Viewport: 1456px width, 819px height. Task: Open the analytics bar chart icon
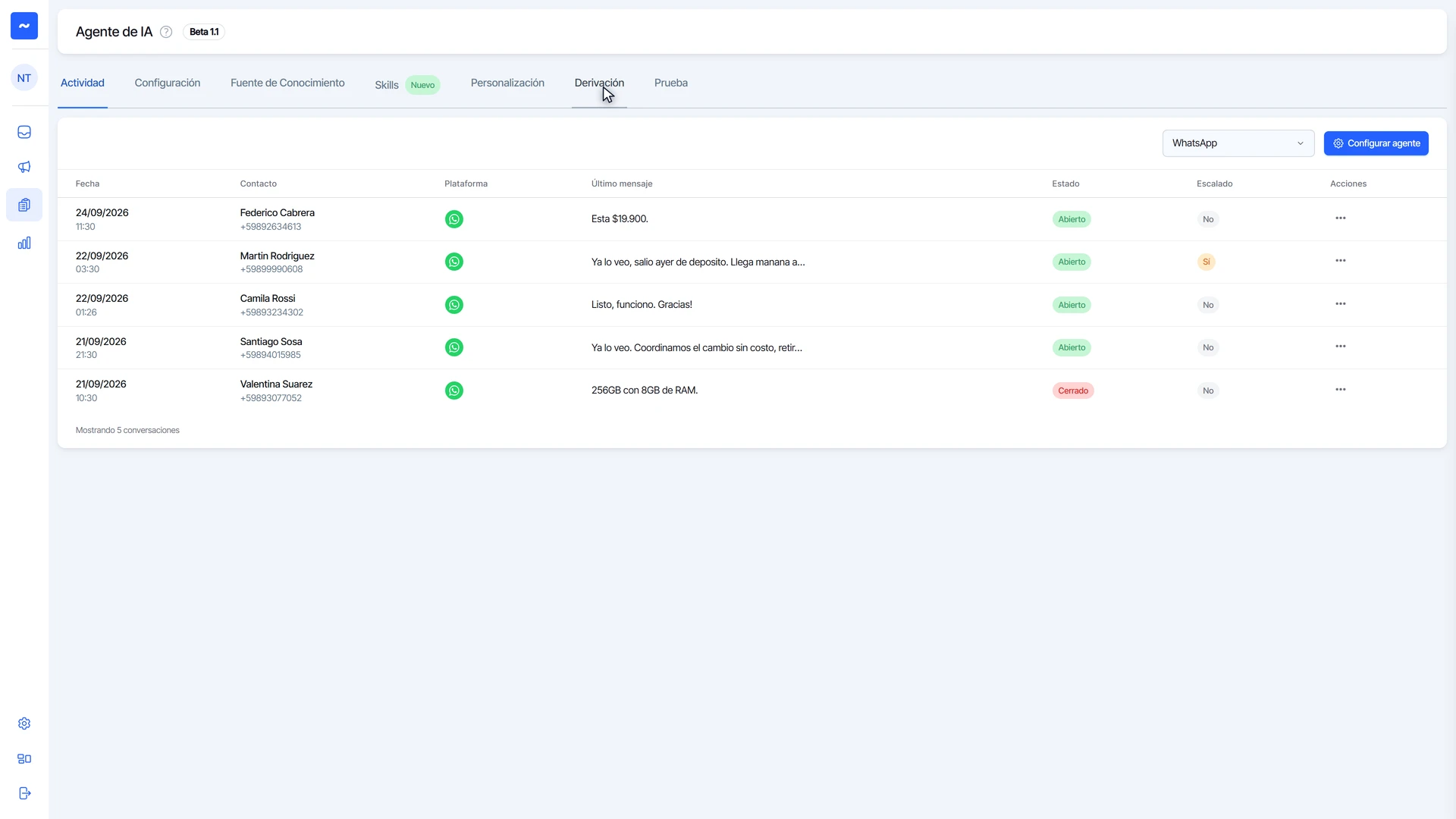(x=24, y=243)
